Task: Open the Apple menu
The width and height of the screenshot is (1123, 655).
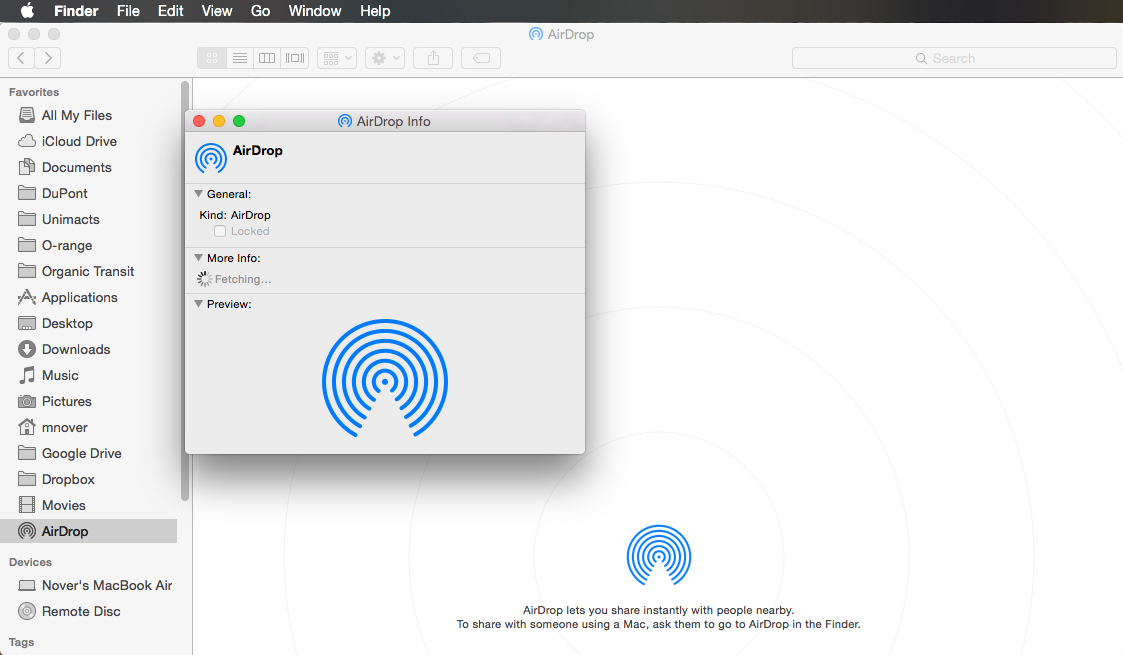Action: pyautogui.click(x=27, y=11)
